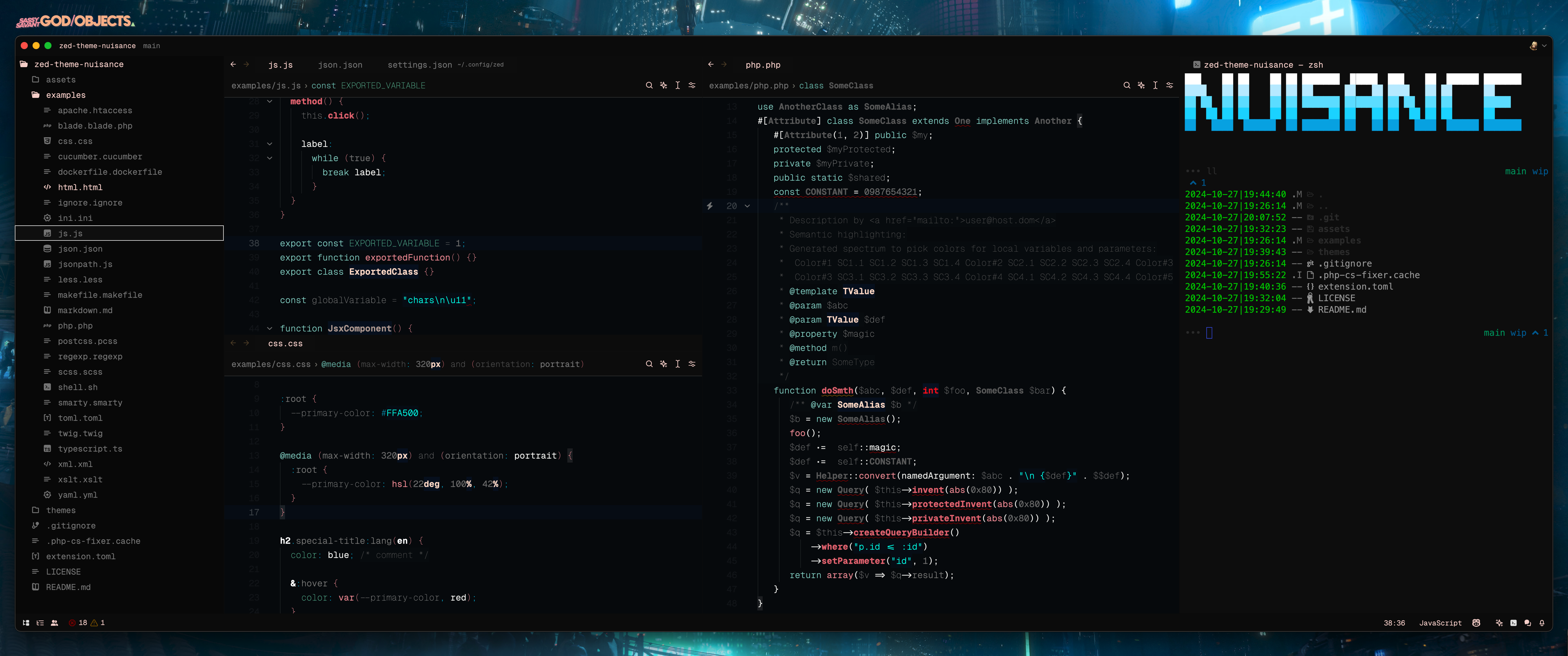
Task: Click lightning code action on line 20
Action: pyautogui.click(x=710, y=206)
